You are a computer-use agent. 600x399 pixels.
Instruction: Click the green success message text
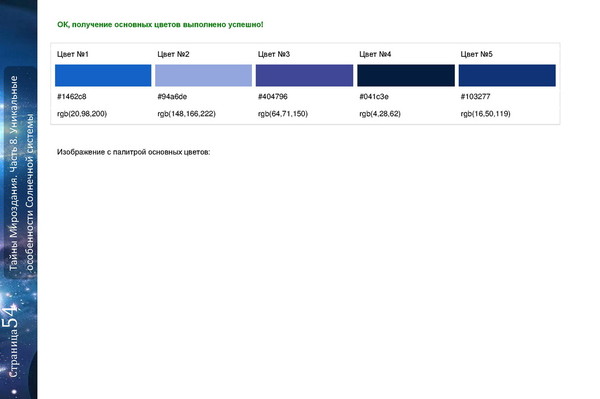[x=160, y=24]
